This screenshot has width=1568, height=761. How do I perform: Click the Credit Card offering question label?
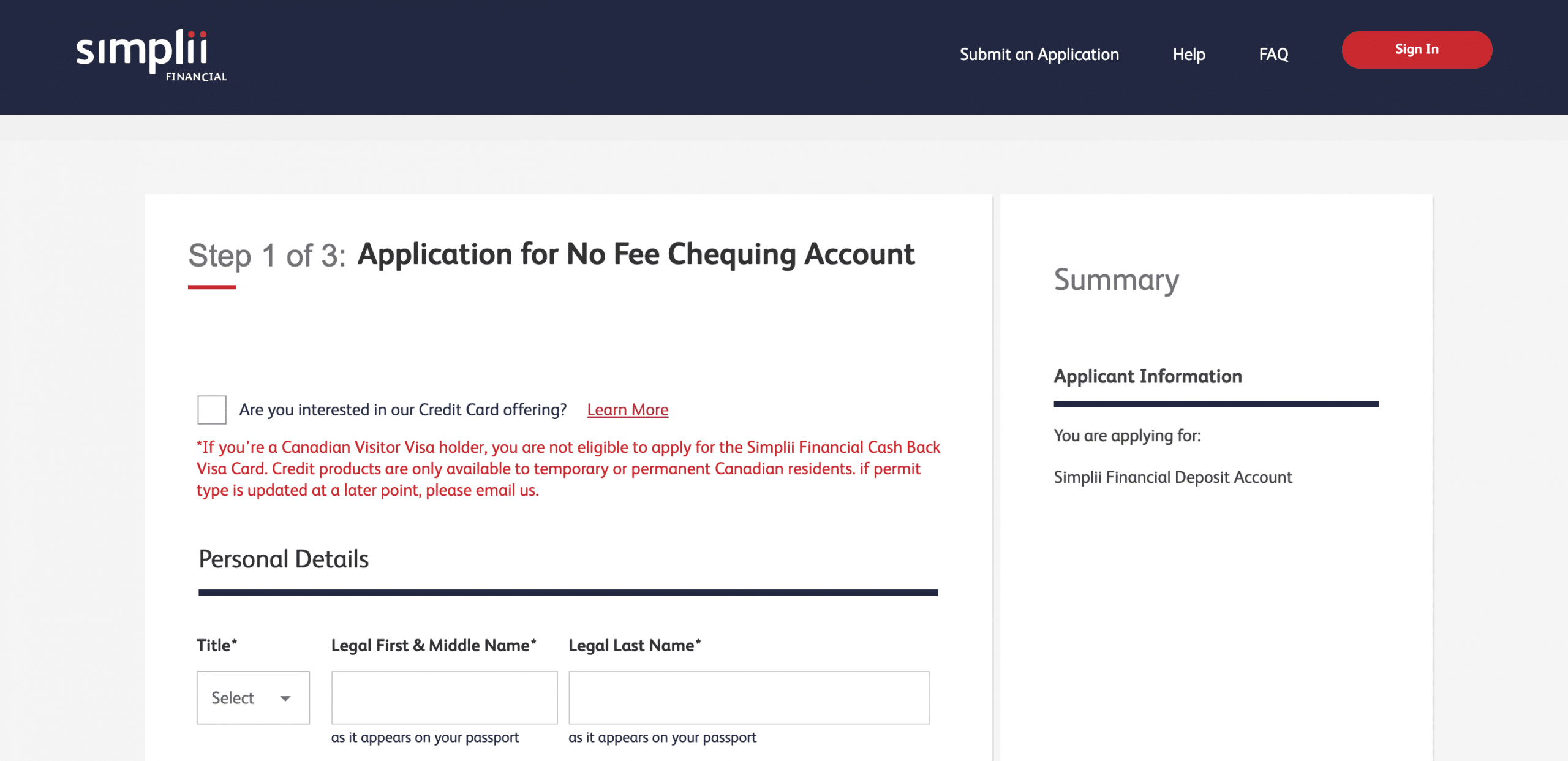click(x=403, y=410)
